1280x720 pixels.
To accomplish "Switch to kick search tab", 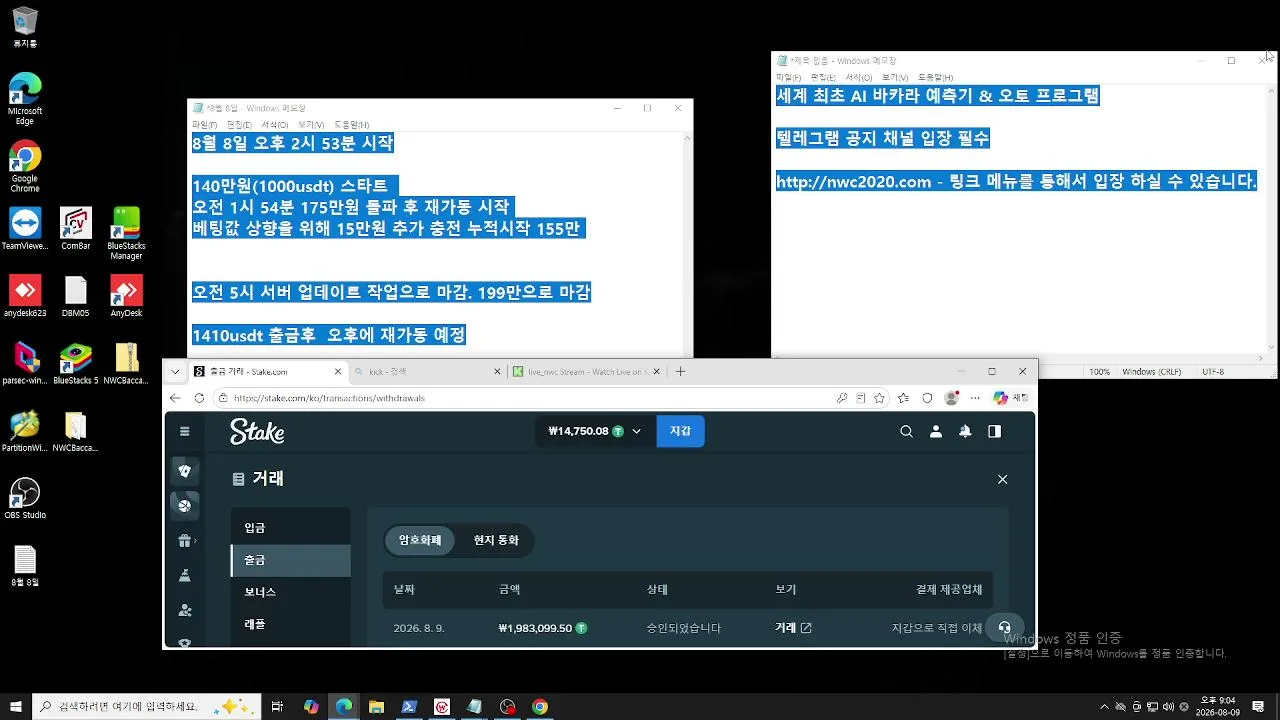I will coord(427,371).
